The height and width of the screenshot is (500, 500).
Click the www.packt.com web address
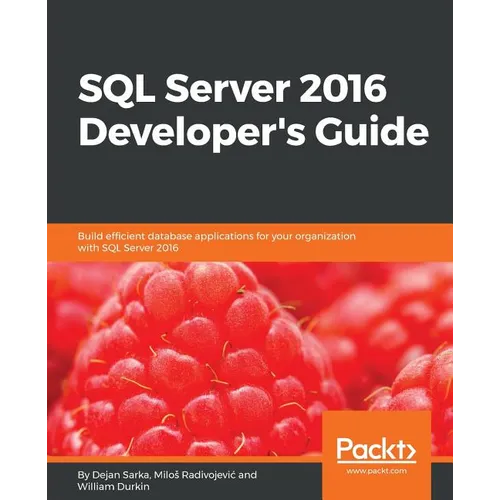point(376,471)
